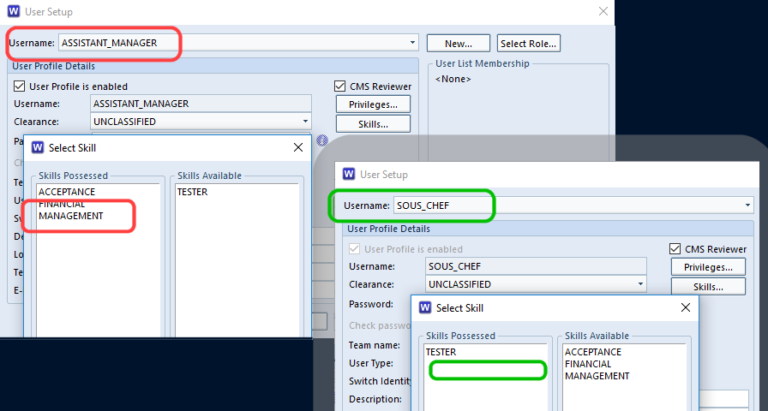The width and height of the screenshot is (768, 411).
Task: Open Clearance dropdown in the ASSISTANT_MANAGER profile
Action: [x=306, y=122]
